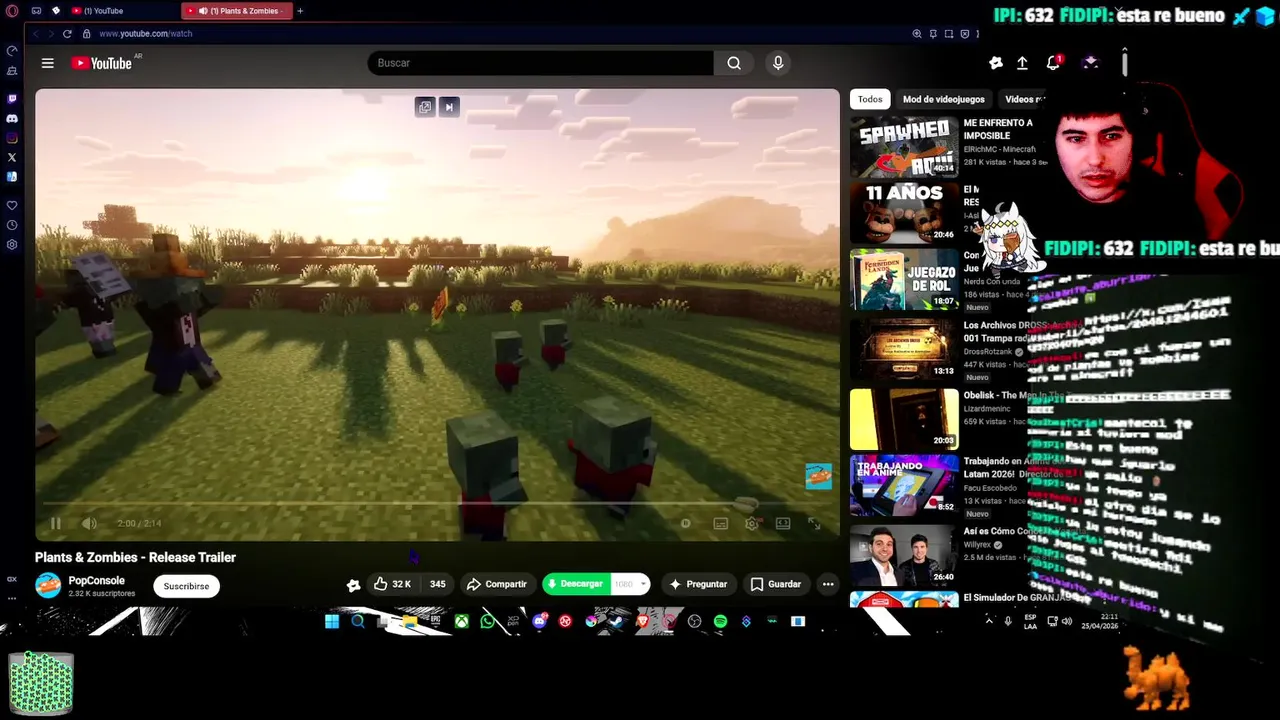Open the Discord sidebar icon
This screenshot has width=1280, height=720.
coord(12,118)
